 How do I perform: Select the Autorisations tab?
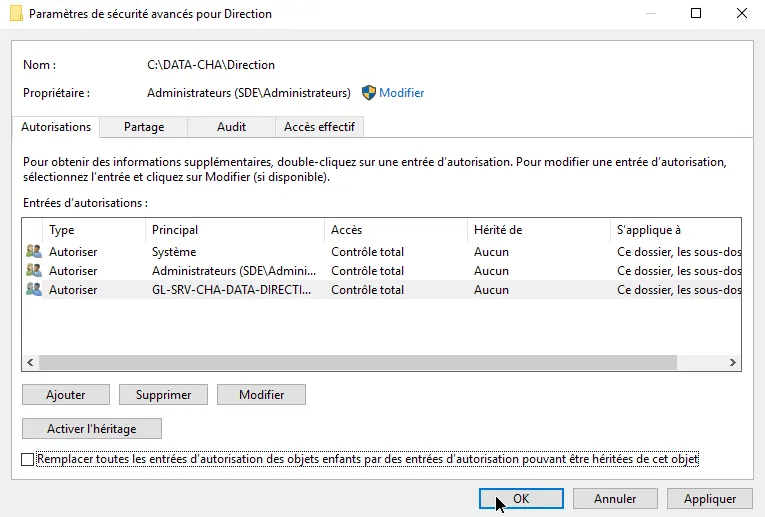pos(56,127)
